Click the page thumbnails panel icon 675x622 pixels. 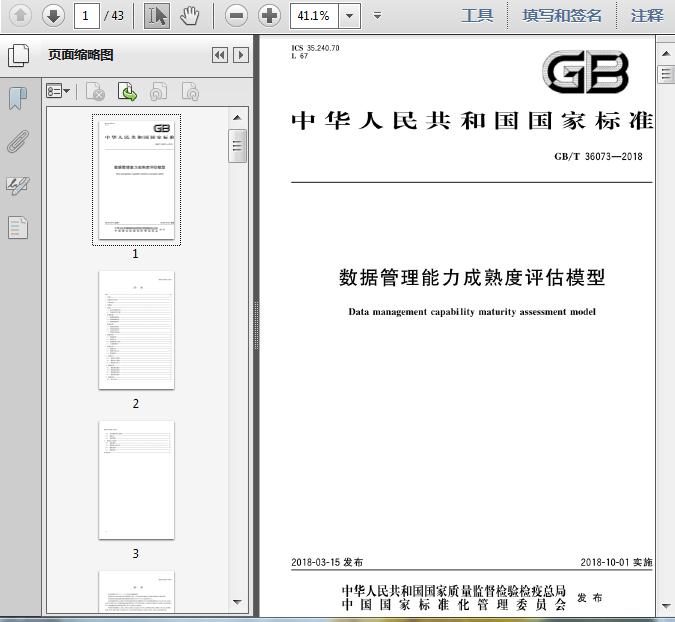tap(19, 55)
